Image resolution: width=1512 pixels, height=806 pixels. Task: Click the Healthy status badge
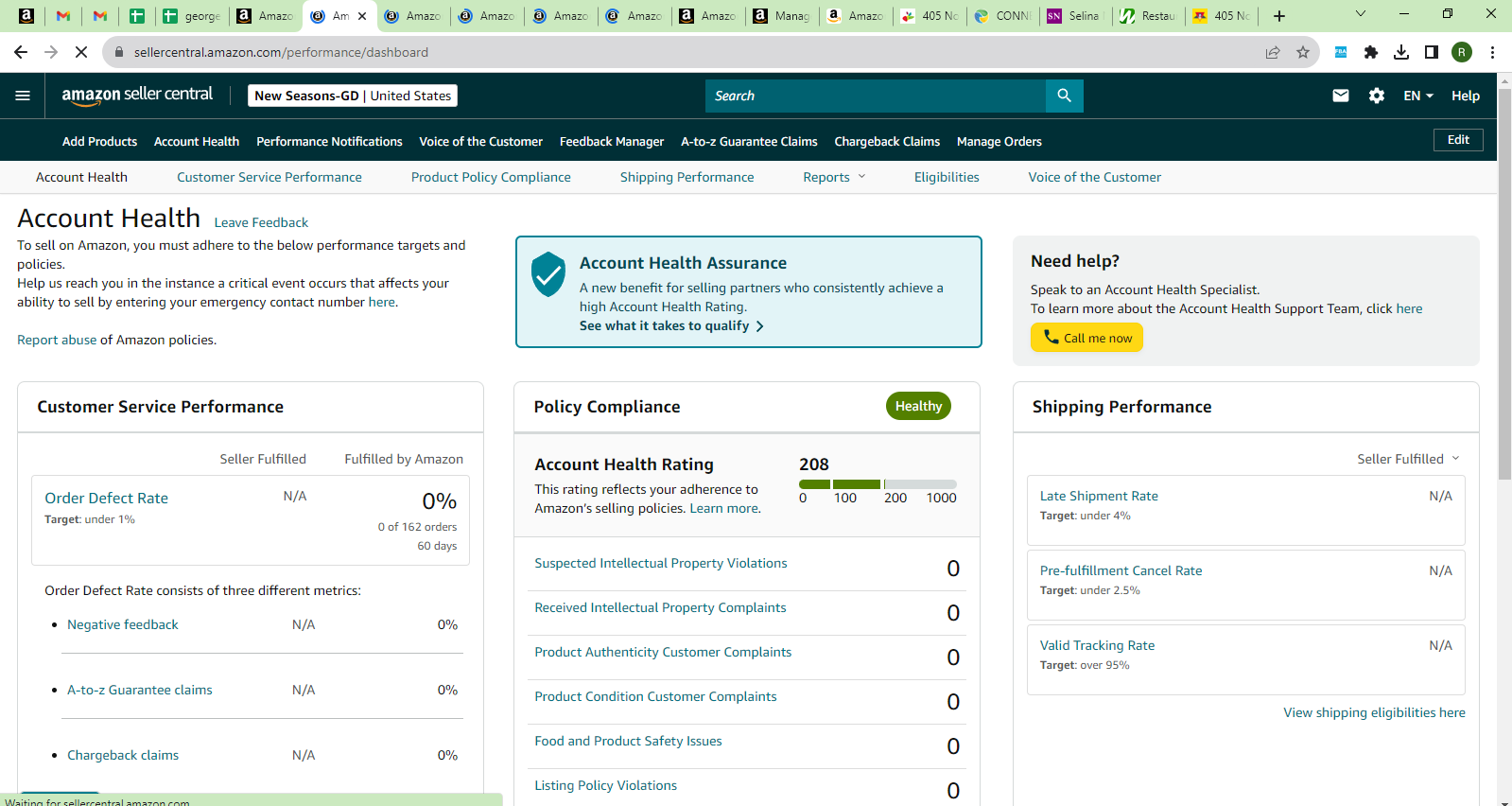click(x=918, y=406)
